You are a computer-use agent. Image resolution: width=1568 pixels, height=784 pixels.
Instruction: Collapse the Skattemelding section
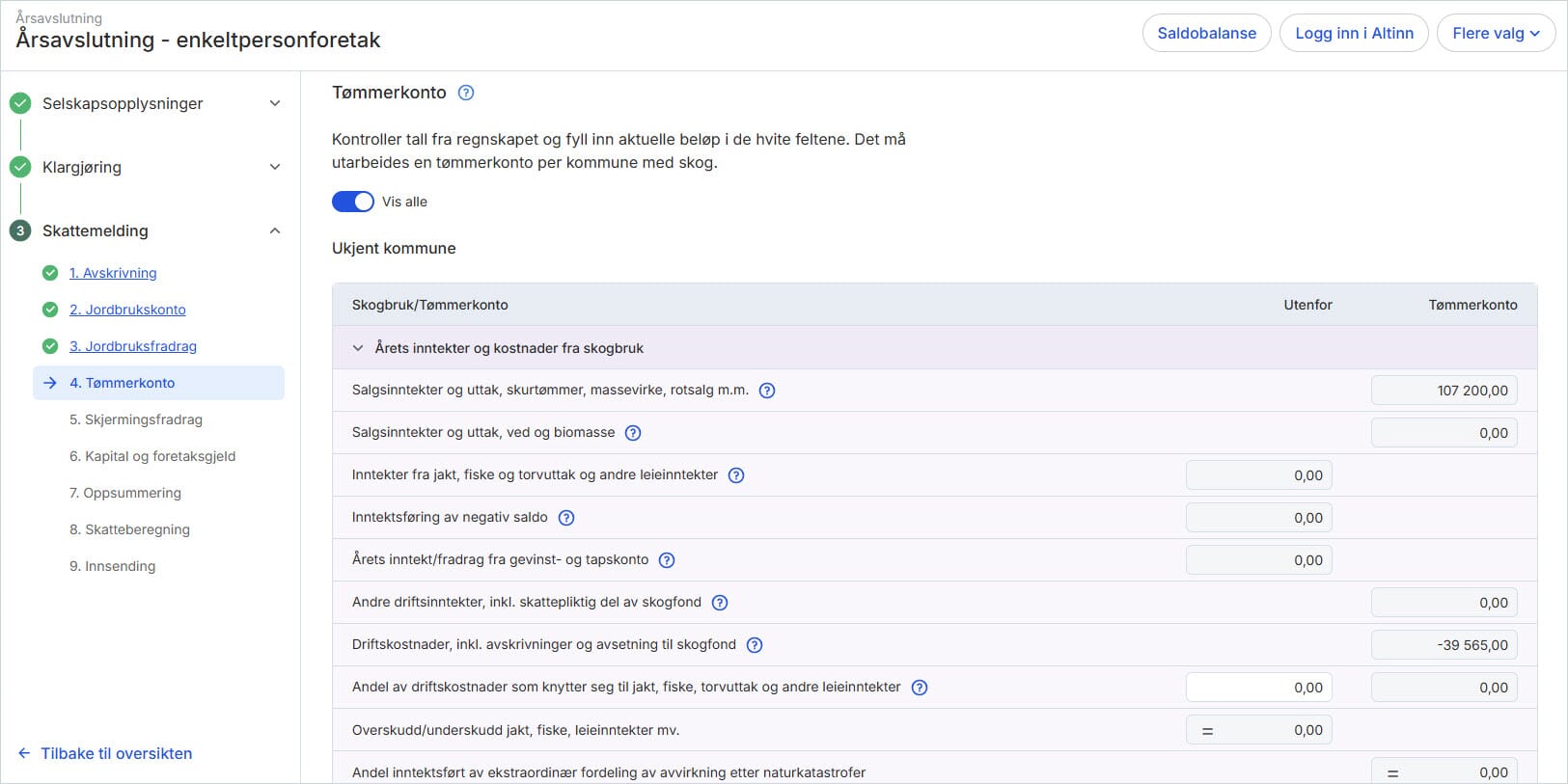click(275, 230)
